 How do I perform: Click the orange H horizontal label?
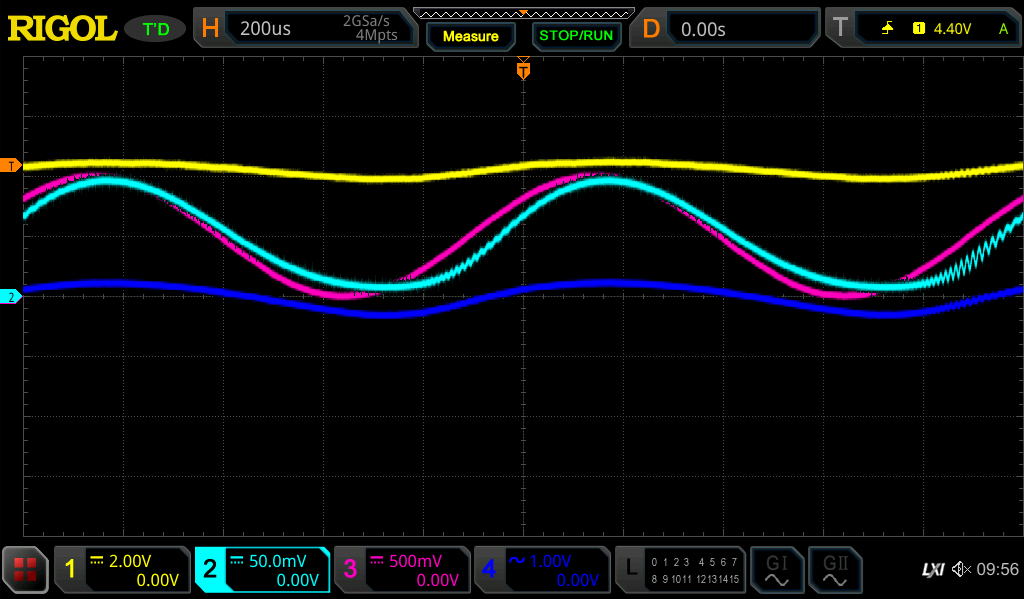(x=210, y=28)
